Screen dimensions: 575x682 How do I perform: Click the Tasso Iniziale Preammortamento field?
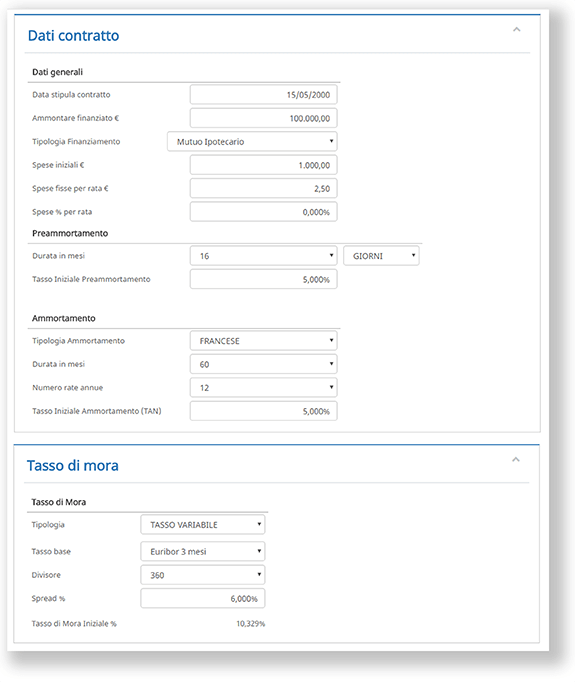click(264, 279)
